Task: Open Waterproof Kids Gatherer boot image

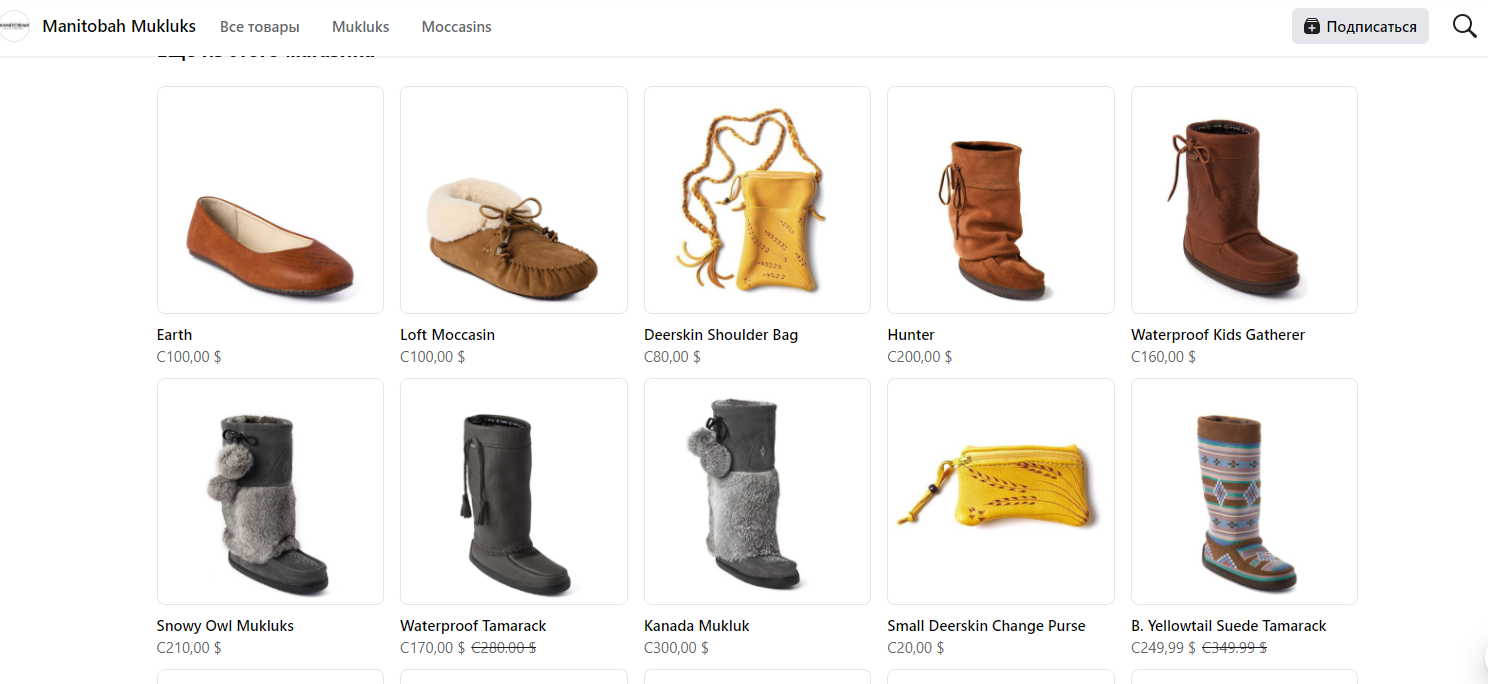Action: pyautogui.click(x=1244, y=200)
